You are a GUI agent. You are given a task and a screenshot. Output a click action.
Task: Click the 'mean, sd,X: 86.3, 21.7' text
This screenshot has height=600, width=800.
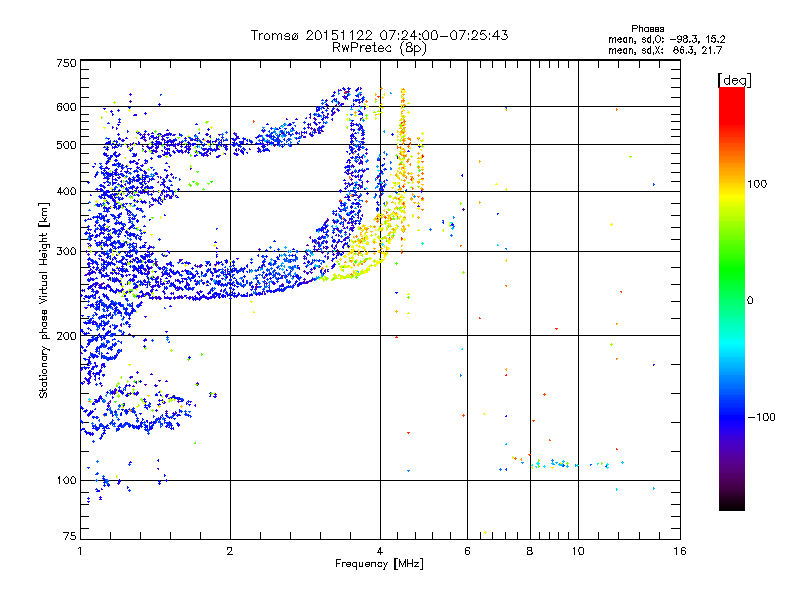click(x=665, y=51)
